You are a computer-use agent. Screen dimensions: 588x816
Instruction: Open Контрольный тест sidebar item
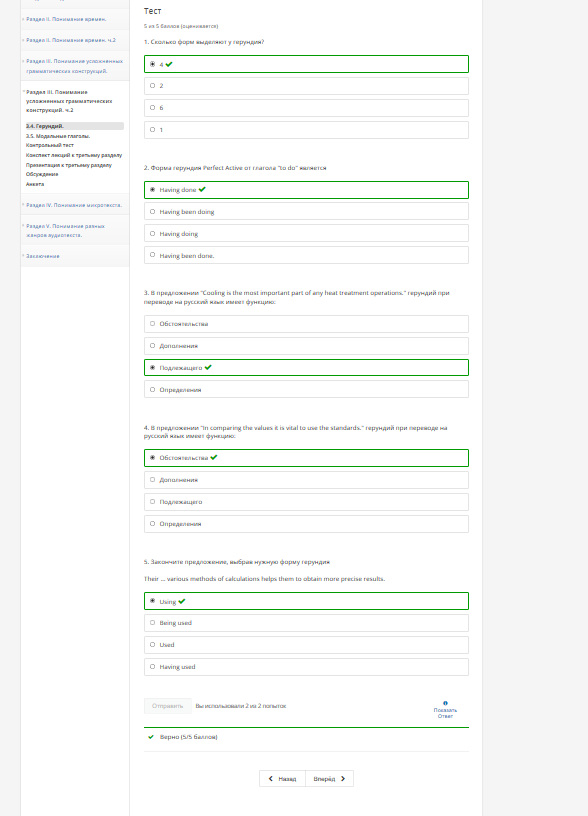pyautogui.click(x=50, y=145)
